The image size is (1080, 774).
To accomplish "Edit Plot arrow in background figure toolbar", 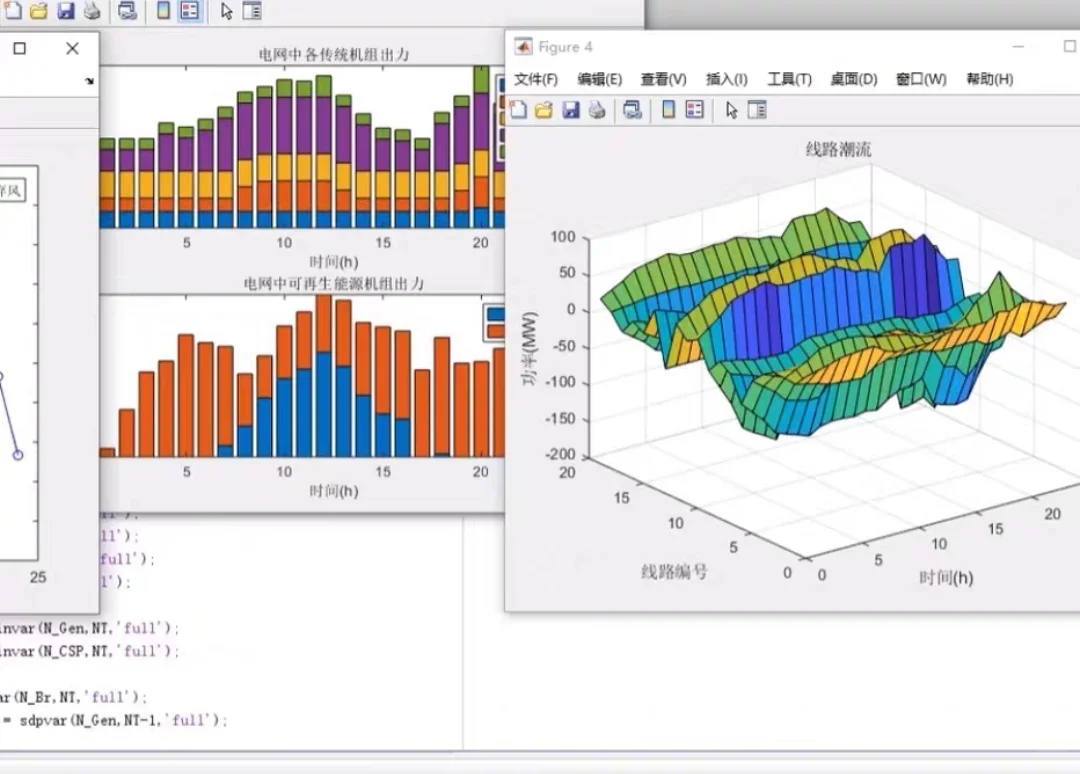I will [x=227, y=11].
